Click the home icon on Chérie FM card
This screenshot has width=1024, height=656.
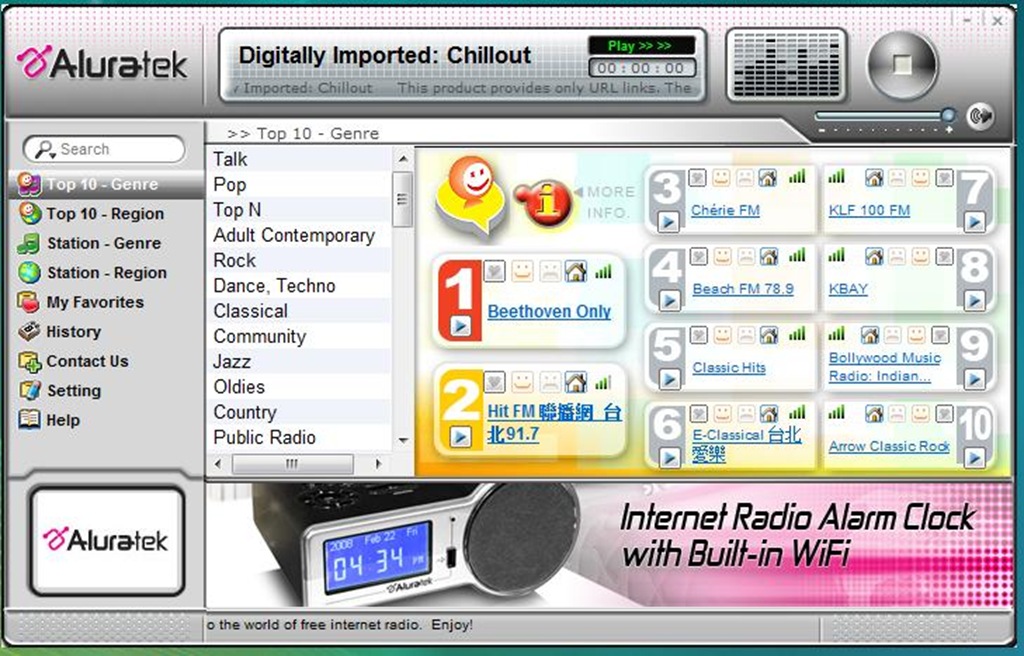[767, 178]
